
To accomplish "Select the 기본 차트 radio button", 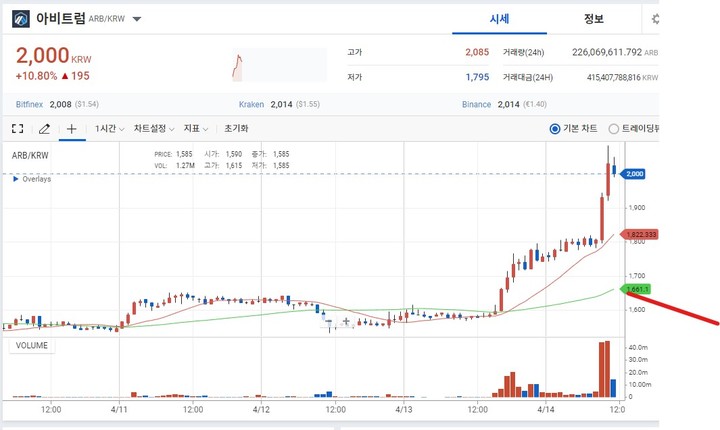I will [556, 129].
